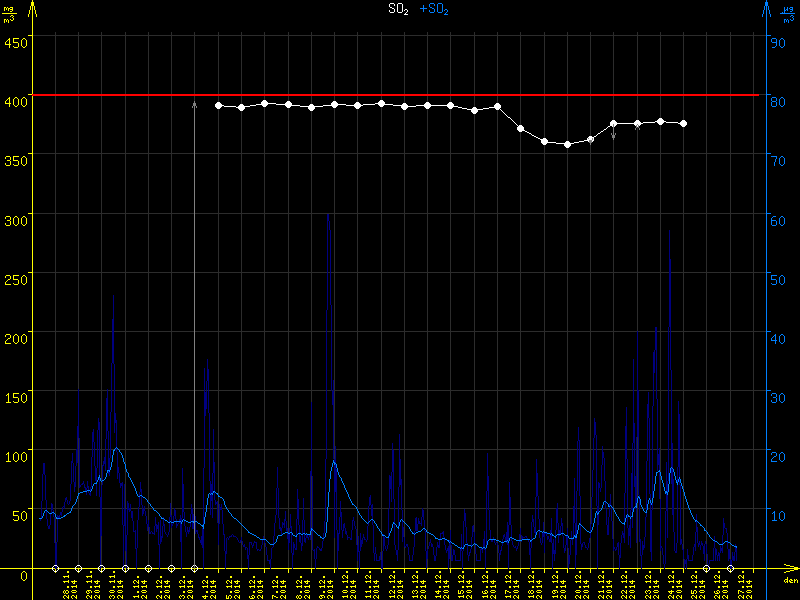Click the 'den' x-axis label
Screen dimensions: 800x600
(x=789, y=581)
